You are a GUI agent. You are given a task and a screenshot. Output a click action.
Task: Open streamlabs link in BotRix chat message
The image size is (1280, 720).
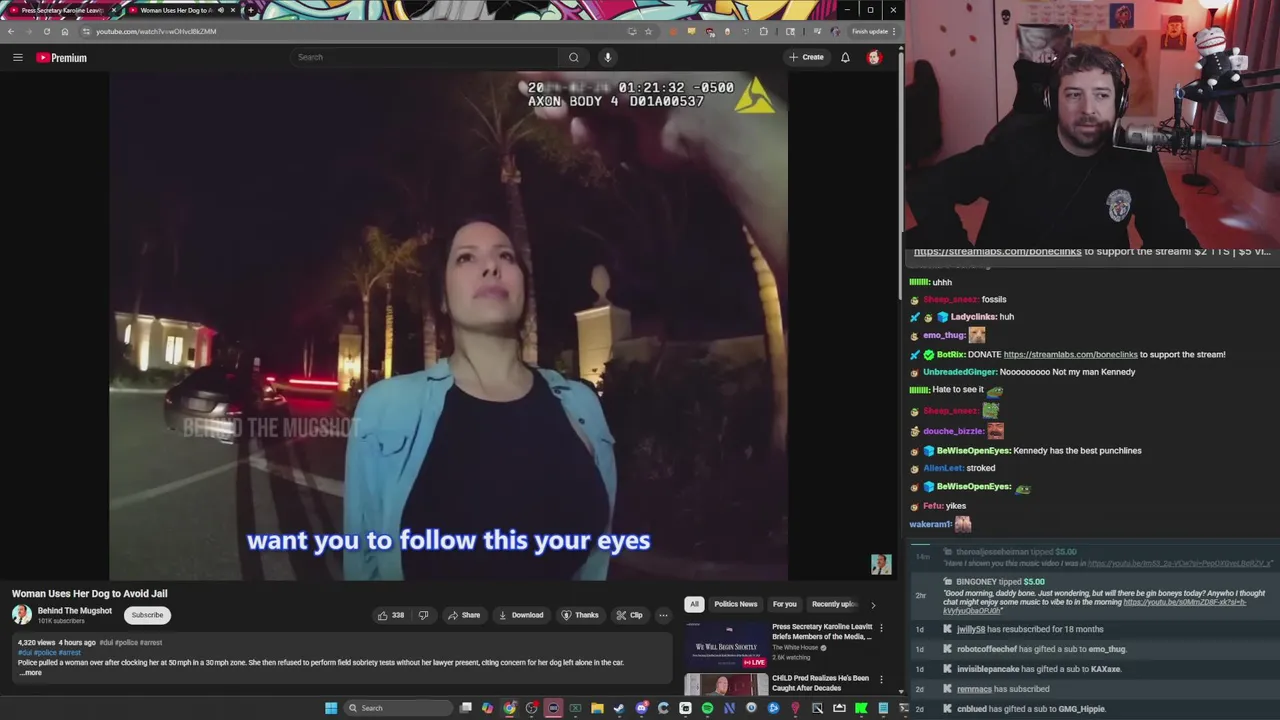click(1070, 354)
